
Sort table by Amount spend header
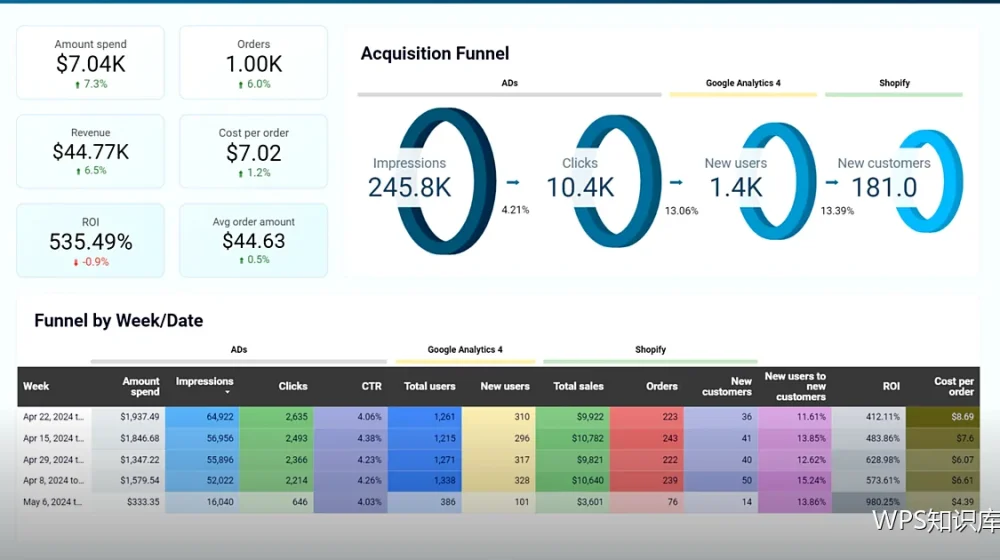point(140,386)
